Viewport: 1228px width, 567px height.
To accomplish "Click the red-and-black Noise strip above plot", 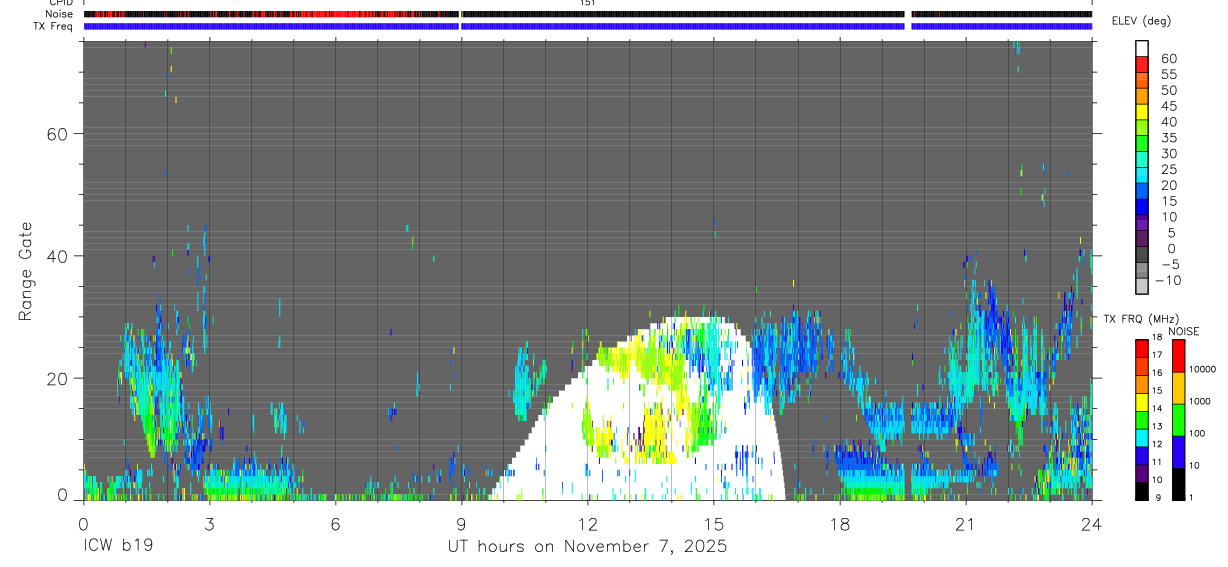I will tap(588, 14).
